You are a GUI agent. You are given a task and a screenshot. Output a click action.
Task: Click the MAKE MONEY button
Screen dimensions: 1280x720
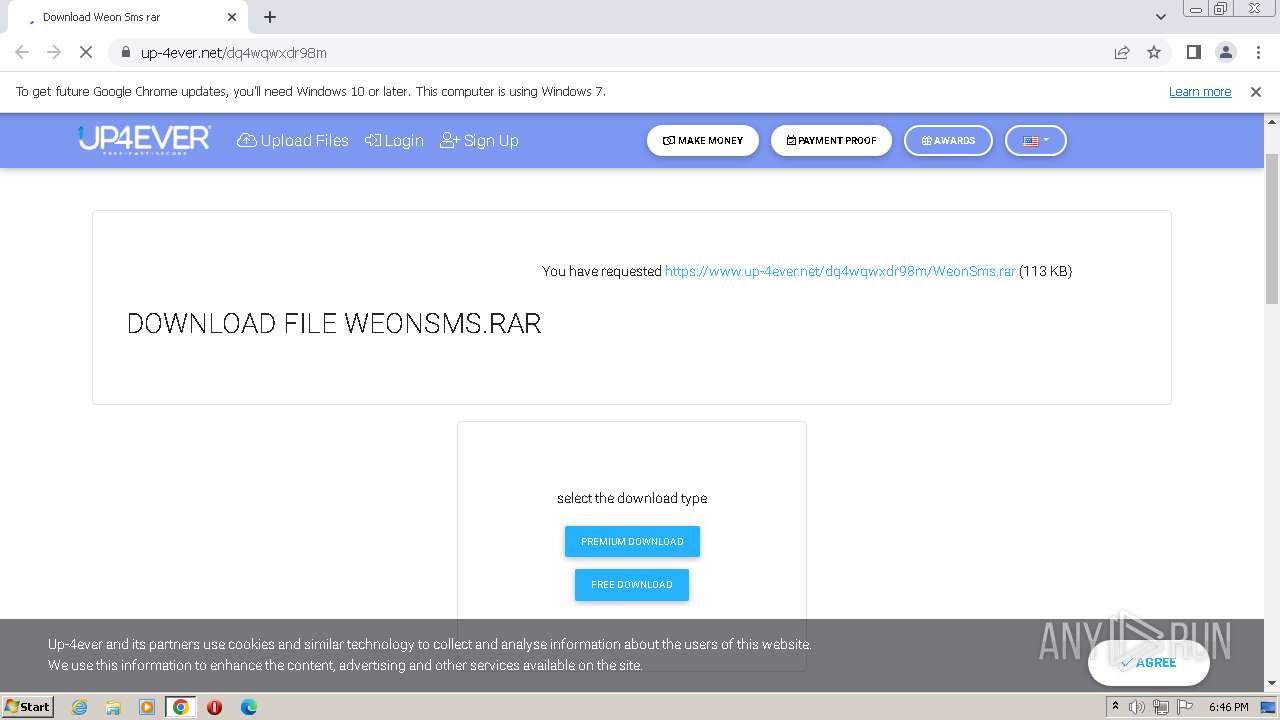tap(703, 140)
